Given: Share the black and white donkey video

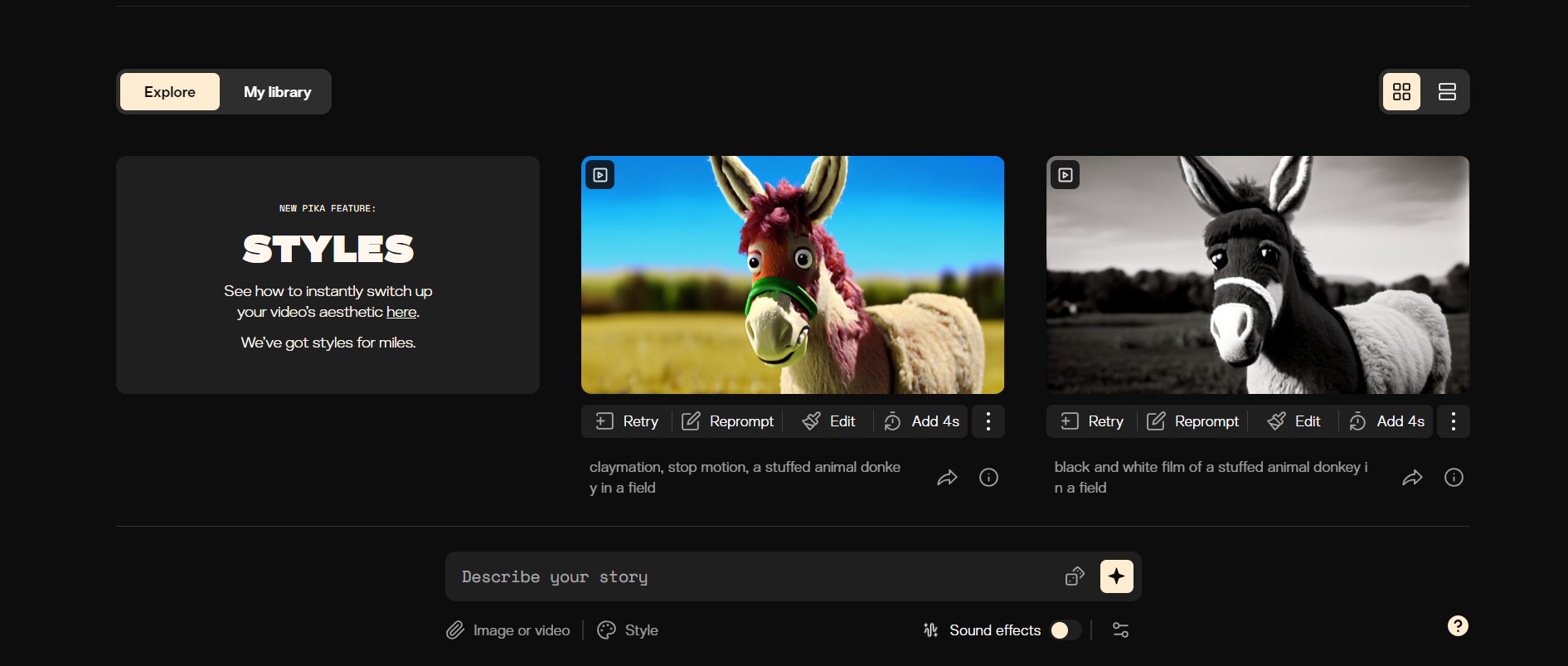Looking at the screenshot, I should pos(1412,478).
